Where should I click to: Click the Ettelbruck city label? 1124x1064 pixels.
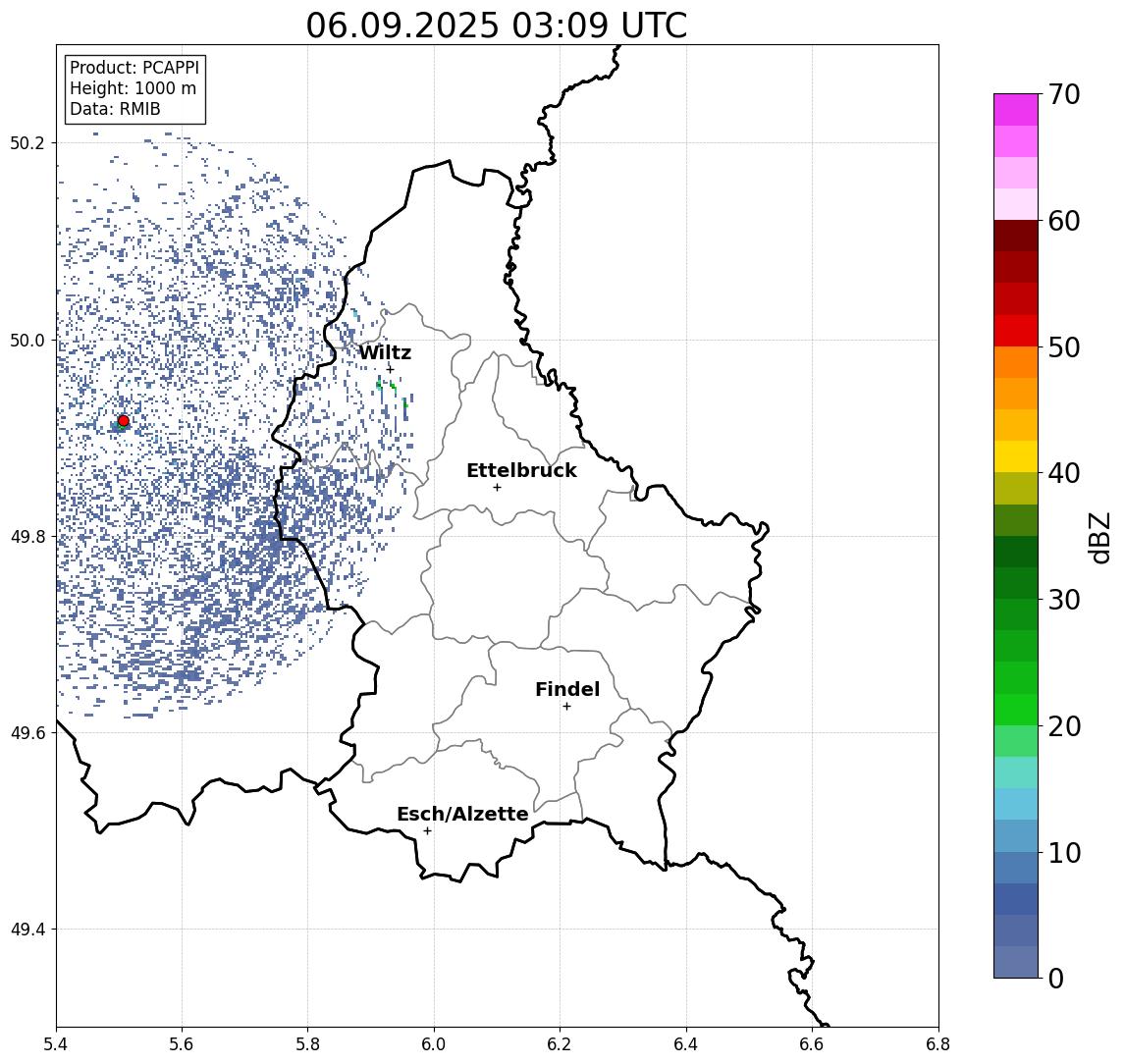[x=521, y=470]
